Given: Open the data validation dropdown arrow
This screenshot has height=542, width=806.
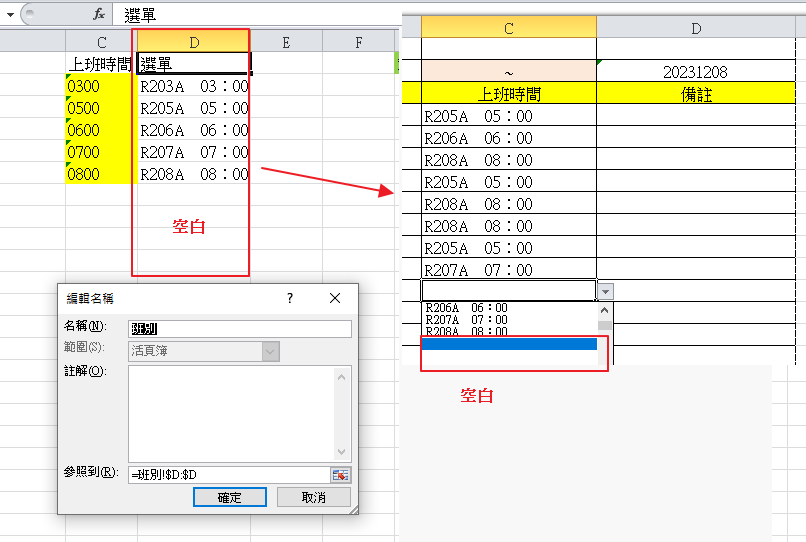Looking at the screenshot, I should 606,292.
